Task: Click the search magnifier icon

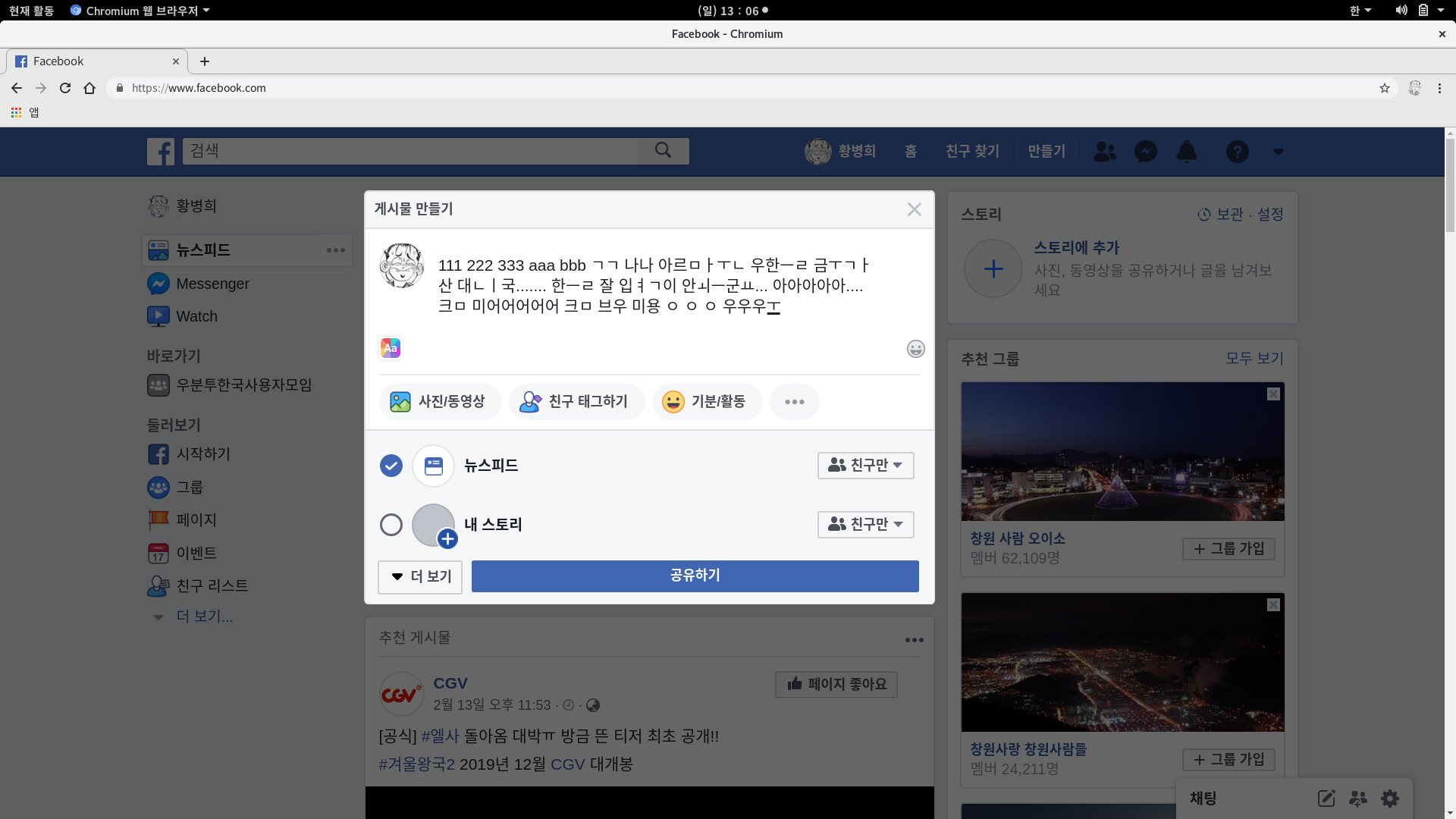Action: coord(663,150)
